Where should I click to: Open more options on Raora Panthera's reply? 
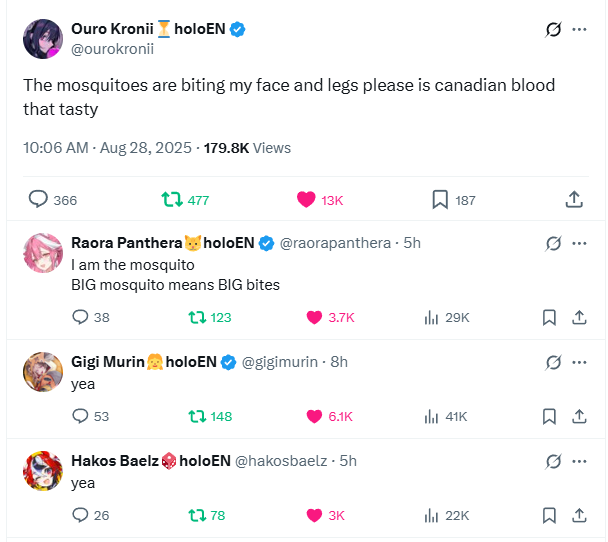(579, 243)
